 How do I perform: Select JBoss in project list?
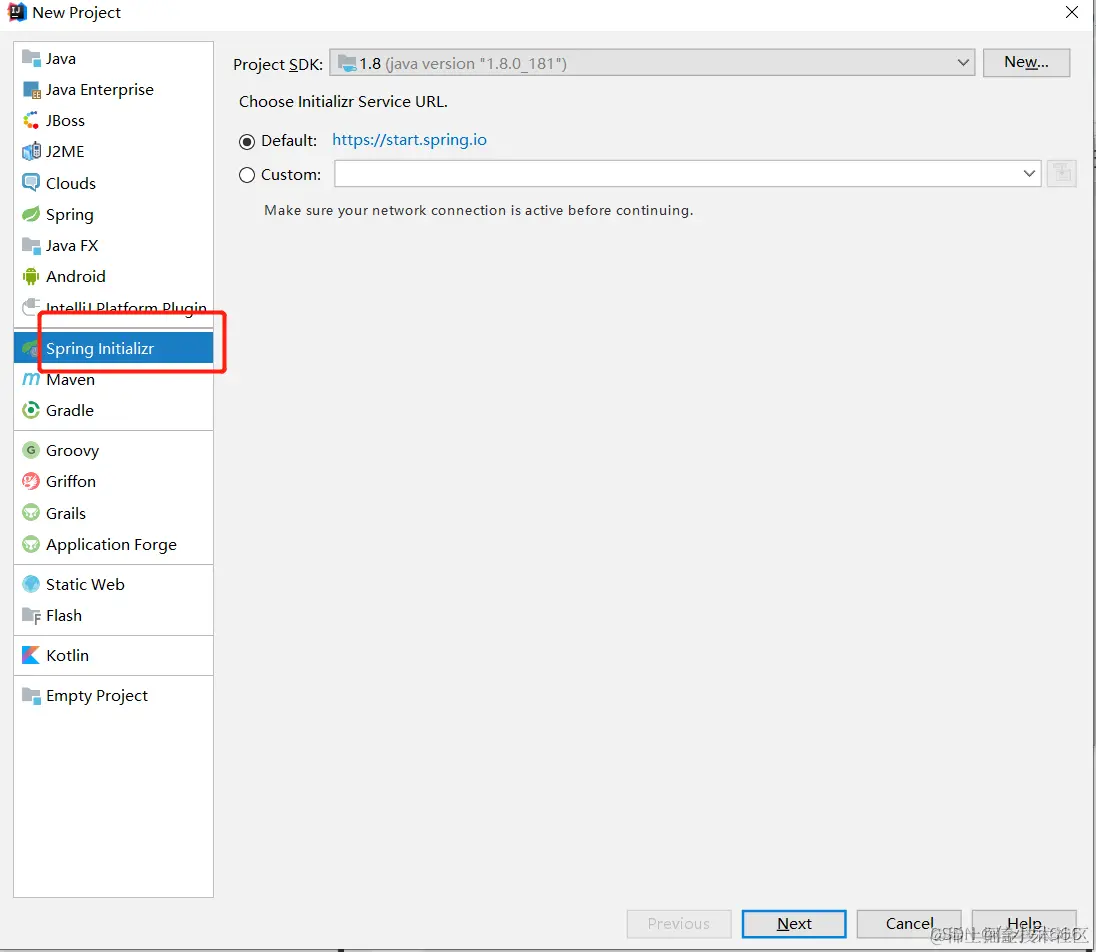[x=113, y=120]
